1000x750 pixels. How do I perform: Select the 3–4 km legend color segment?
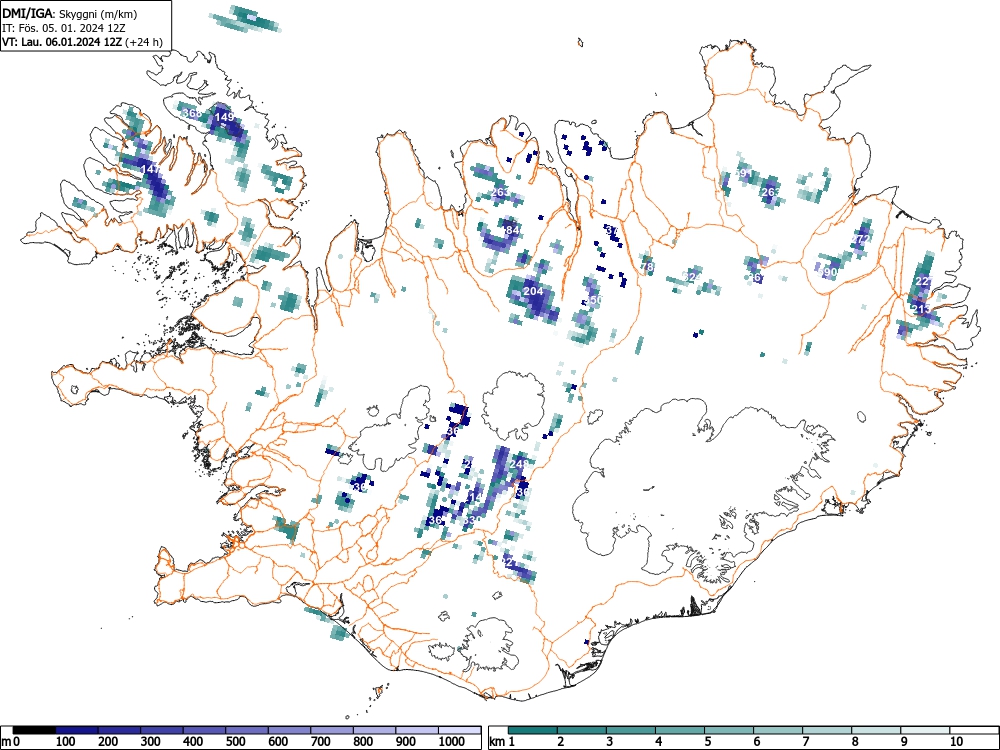[x=631, y=730]
